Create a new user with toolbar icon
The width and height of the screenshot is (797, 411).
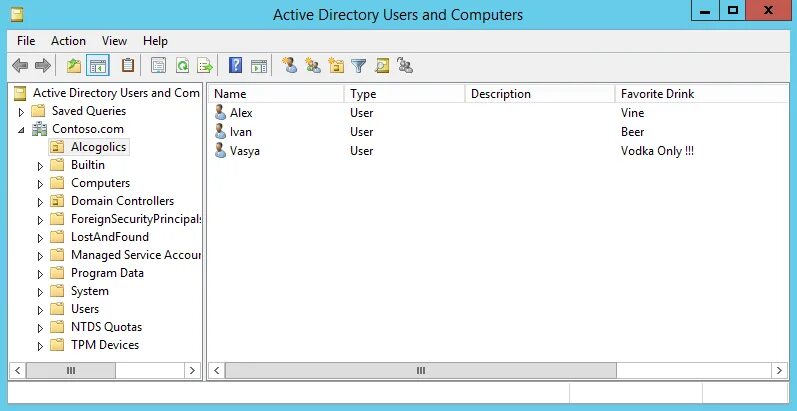290,66
